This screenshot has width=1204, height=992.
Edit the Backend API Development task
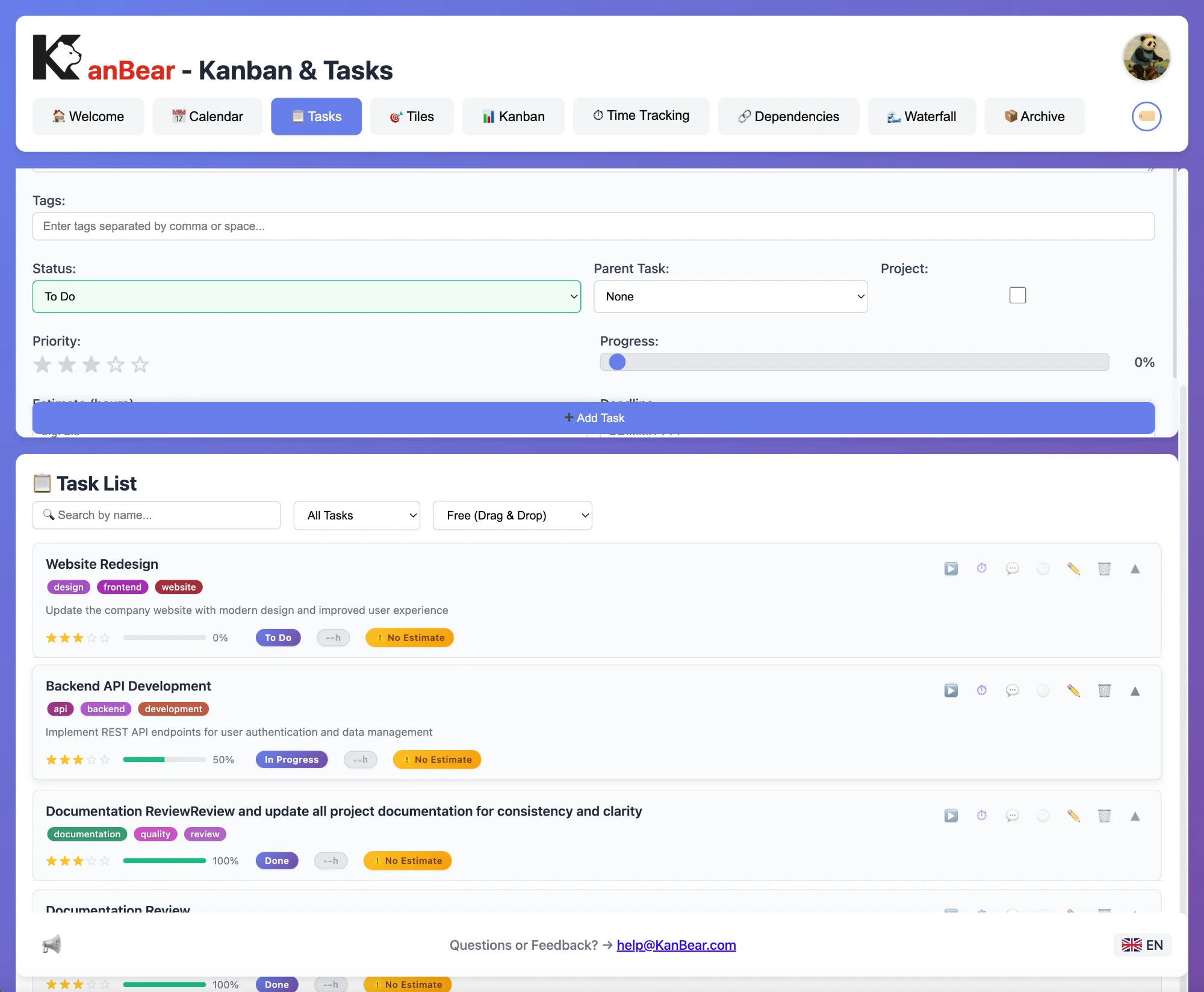(1073, 690)
